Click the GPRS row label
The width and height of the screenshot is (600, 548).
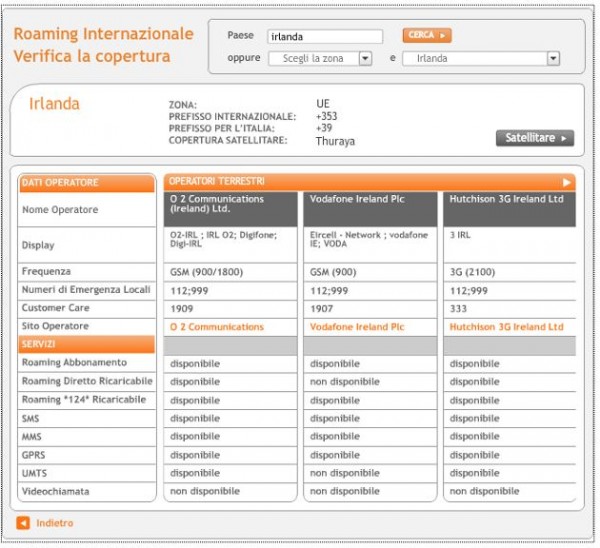tap(34, 455)
